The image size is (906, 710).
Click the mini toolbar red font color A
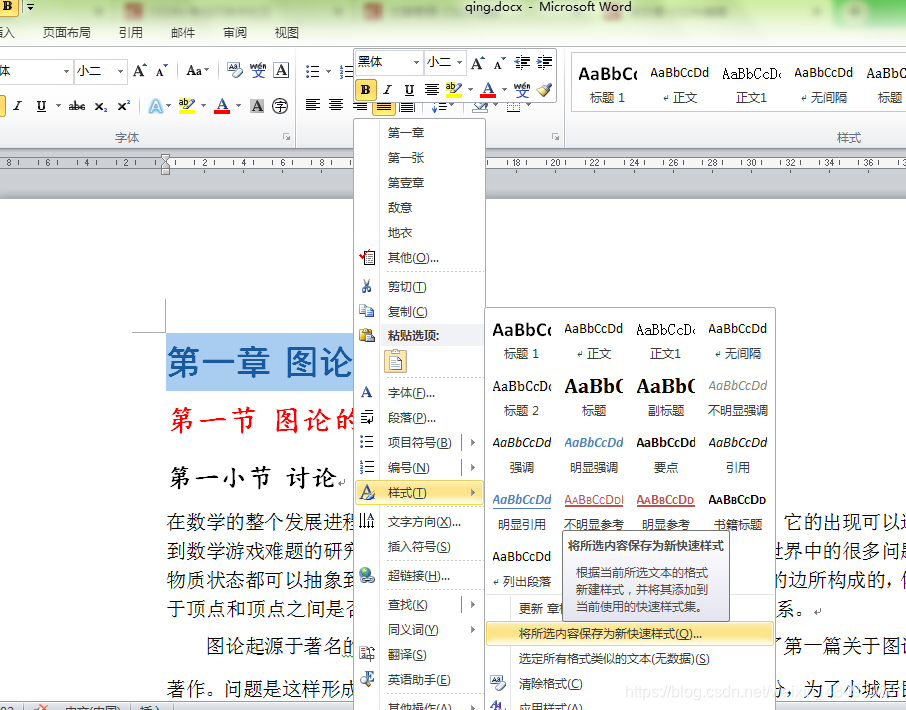tap(488, 90)
